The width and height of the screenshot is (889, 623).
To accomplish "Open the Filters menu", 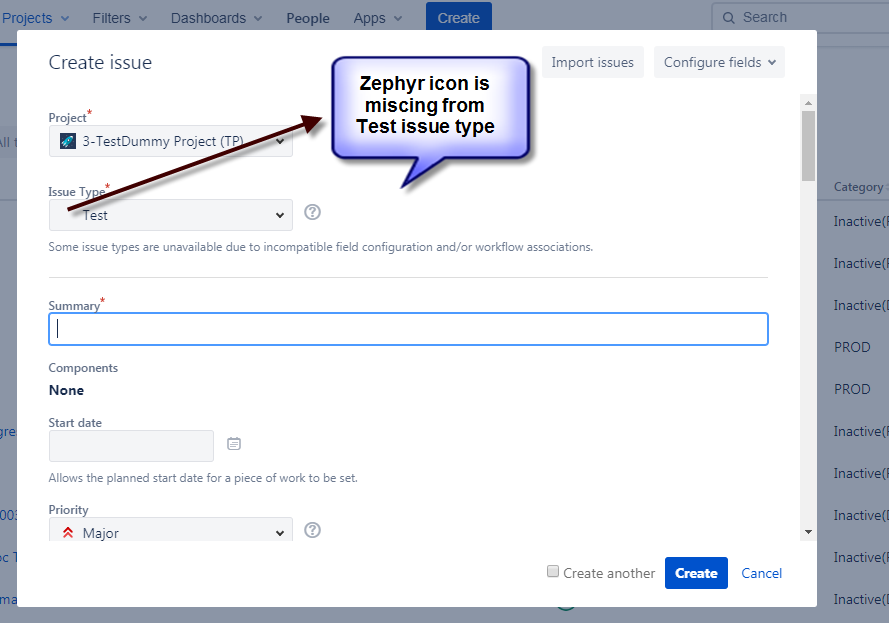I will [120, 18].
